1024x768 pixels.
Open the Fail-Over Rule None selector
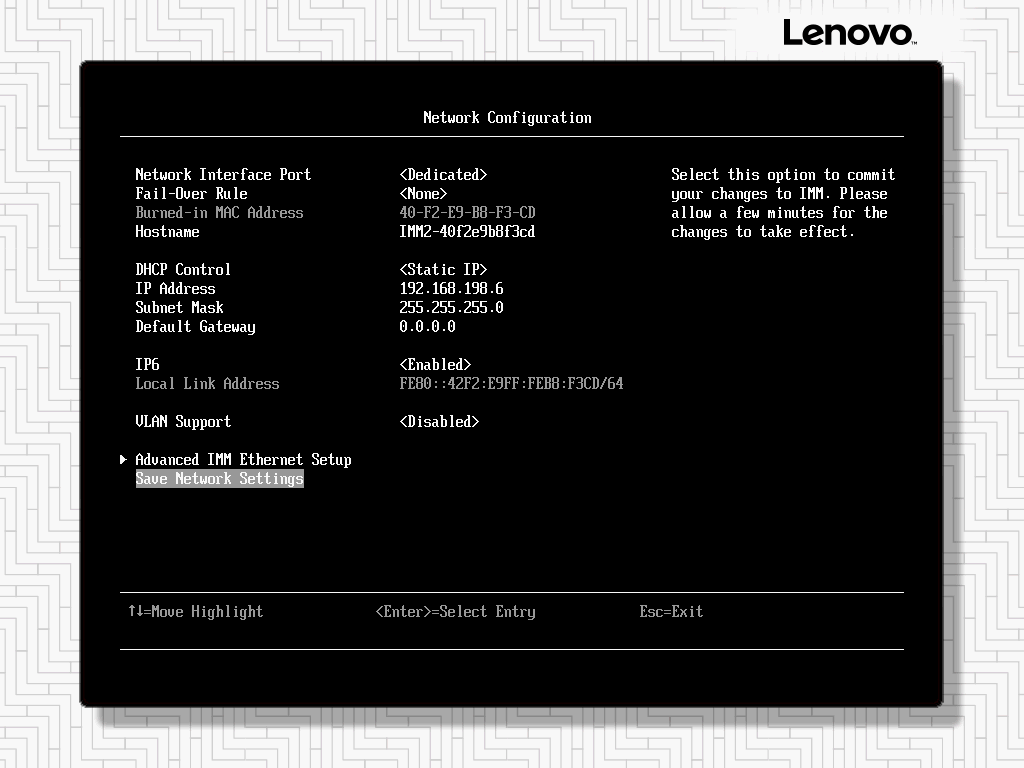tap(423, 194)
